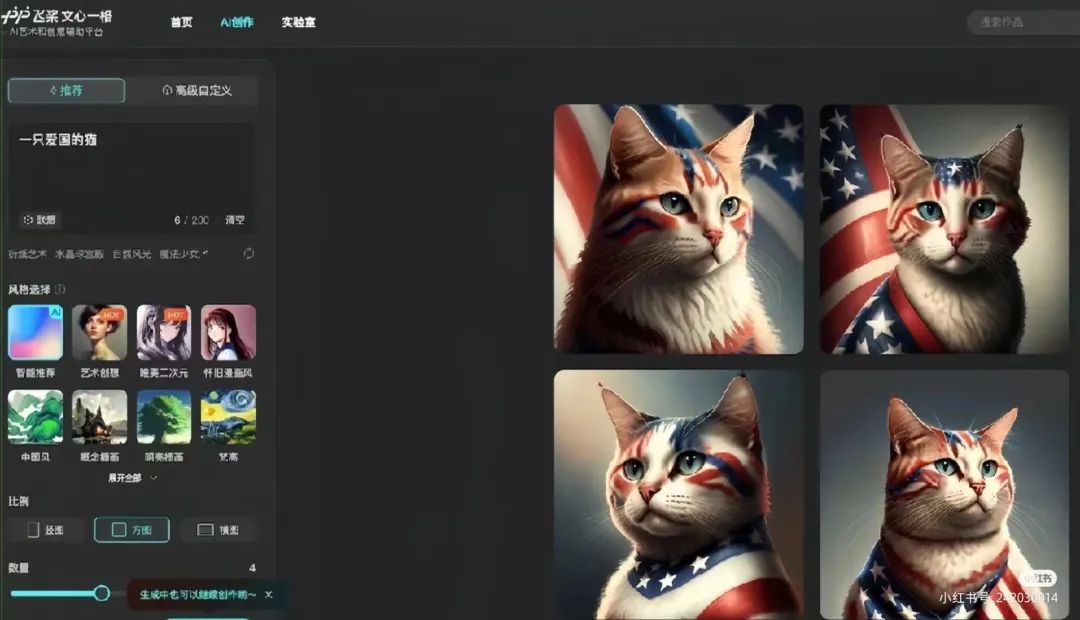Select the 方图 square ratio option
This screenshot has width=1080, height=620.
point(132,530)
